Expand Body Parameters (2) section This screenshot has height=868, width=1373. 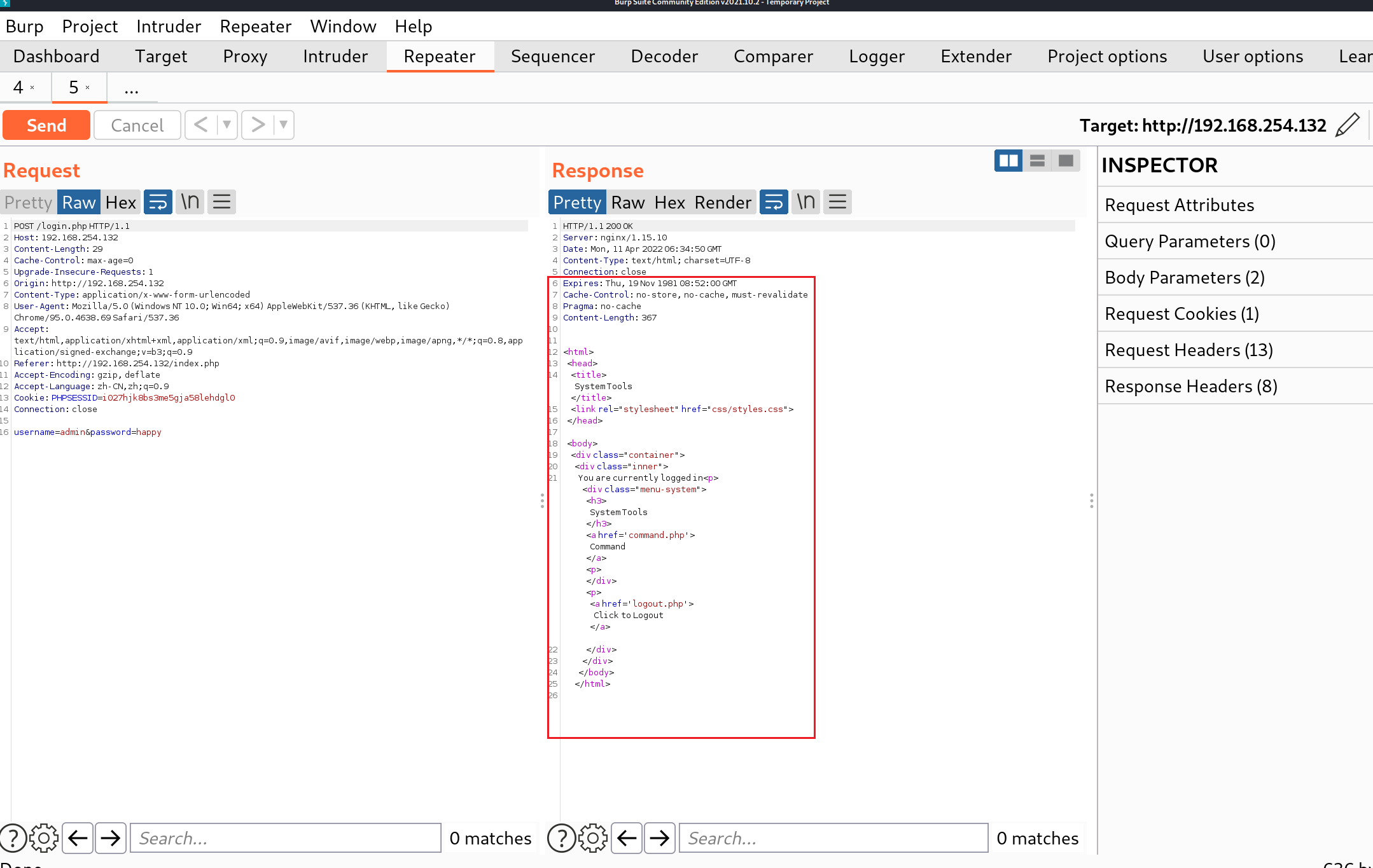pyautogui.click(x=1234, y=277)
